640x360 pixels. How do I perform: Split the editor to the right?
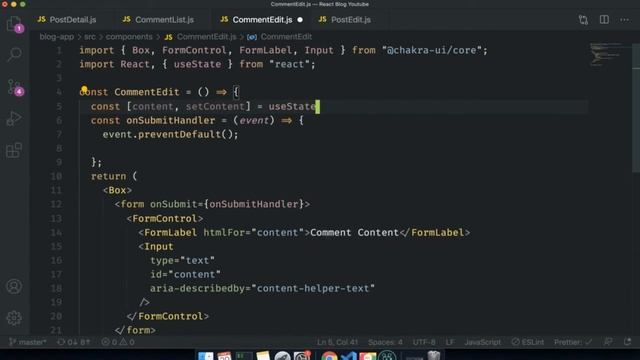(604, 20)
